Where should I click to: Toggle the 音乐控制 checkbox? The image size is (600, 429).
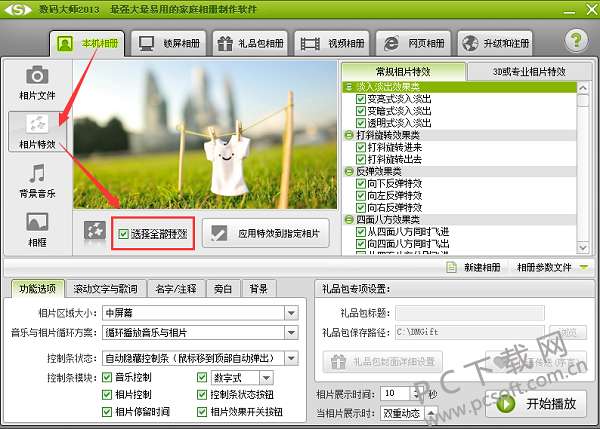click(x=107, y=378)
